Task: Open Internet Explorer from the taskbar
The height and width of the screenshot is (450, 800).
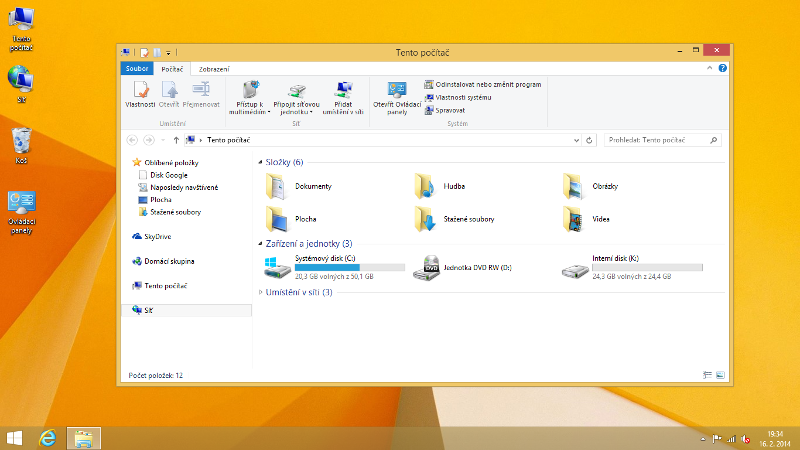Action: pos(46,437)
